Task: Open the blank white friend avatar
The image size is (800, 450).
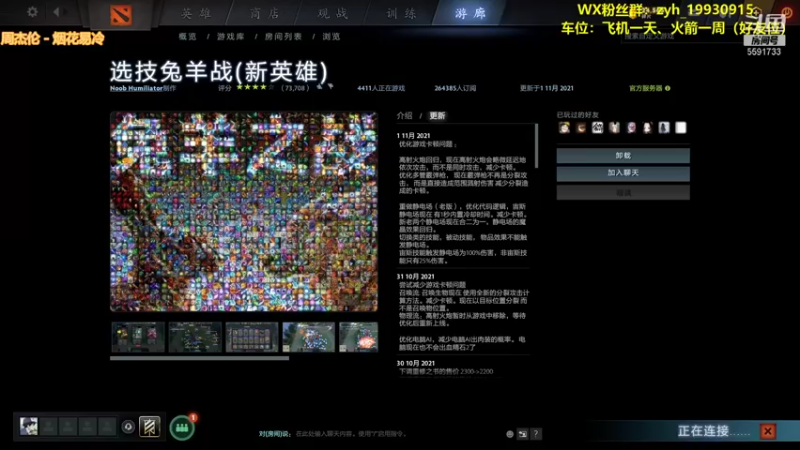Action: click(x=681, y=128)
